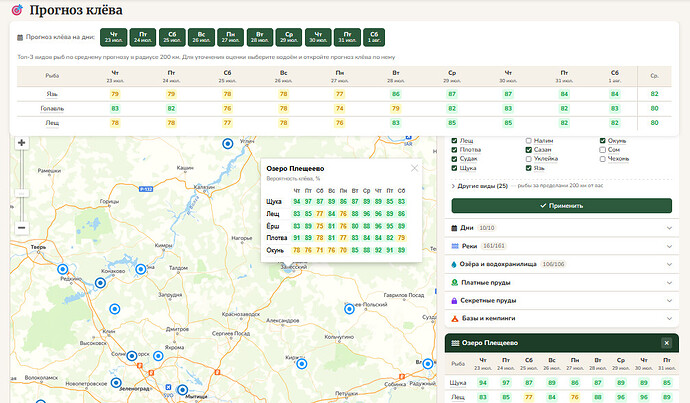Select the marker on Солнечногорск label
The image size is (690, 403).
pos(132,356)
